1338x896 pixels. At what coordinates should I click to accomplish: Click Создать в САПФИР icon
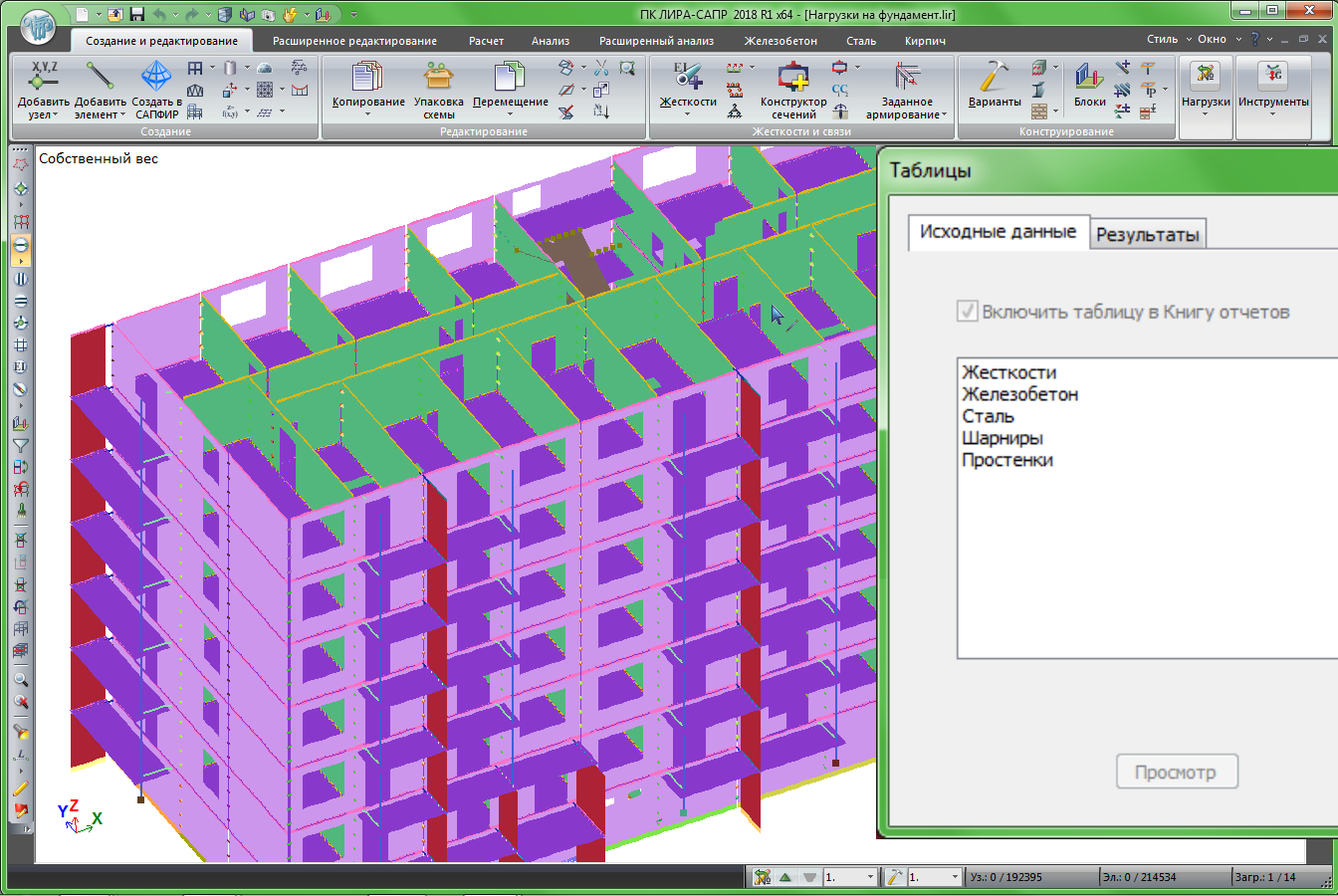coord(156,77)
